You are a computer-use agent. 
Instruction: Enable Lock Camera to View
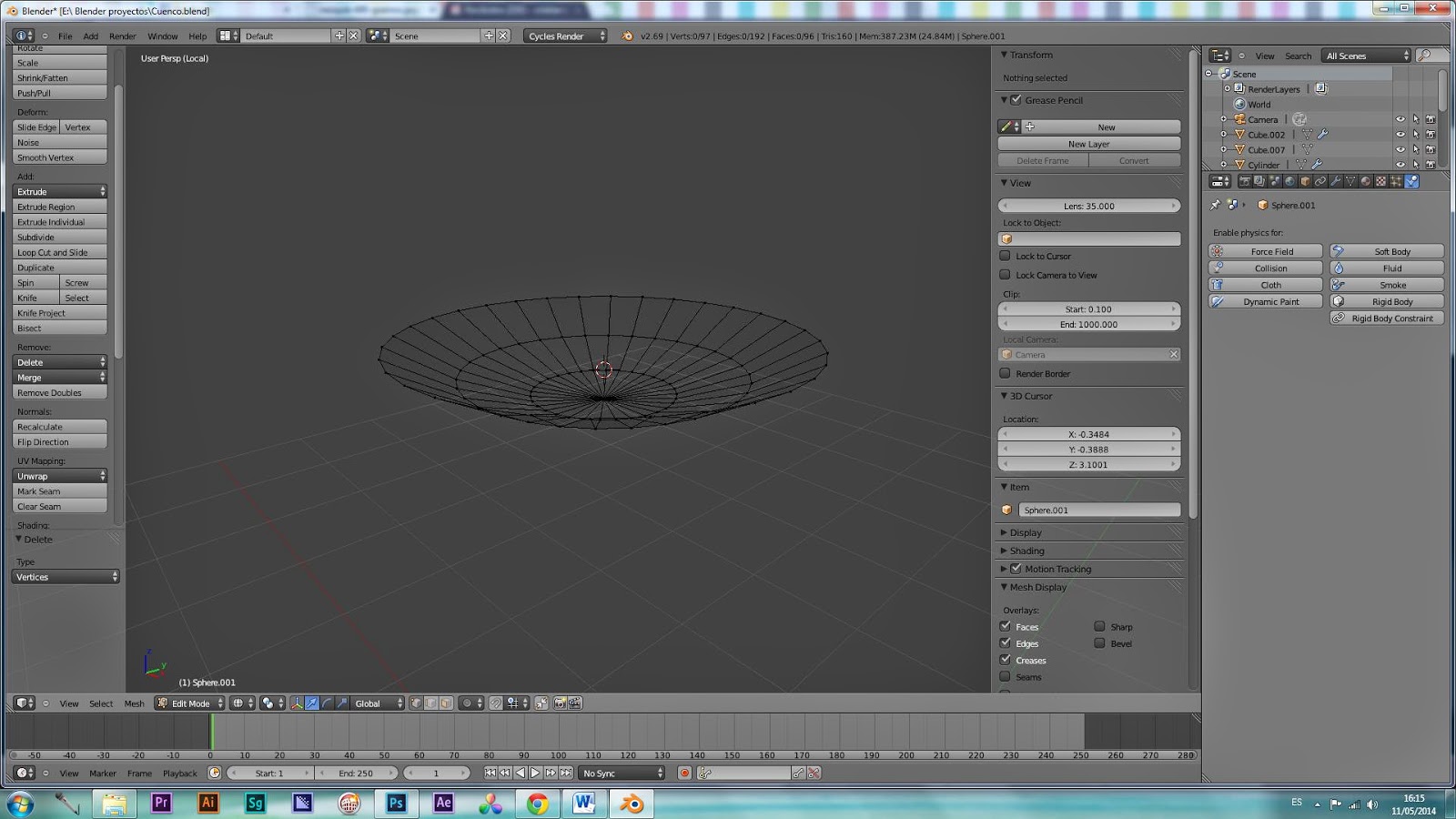(1006, 275)
